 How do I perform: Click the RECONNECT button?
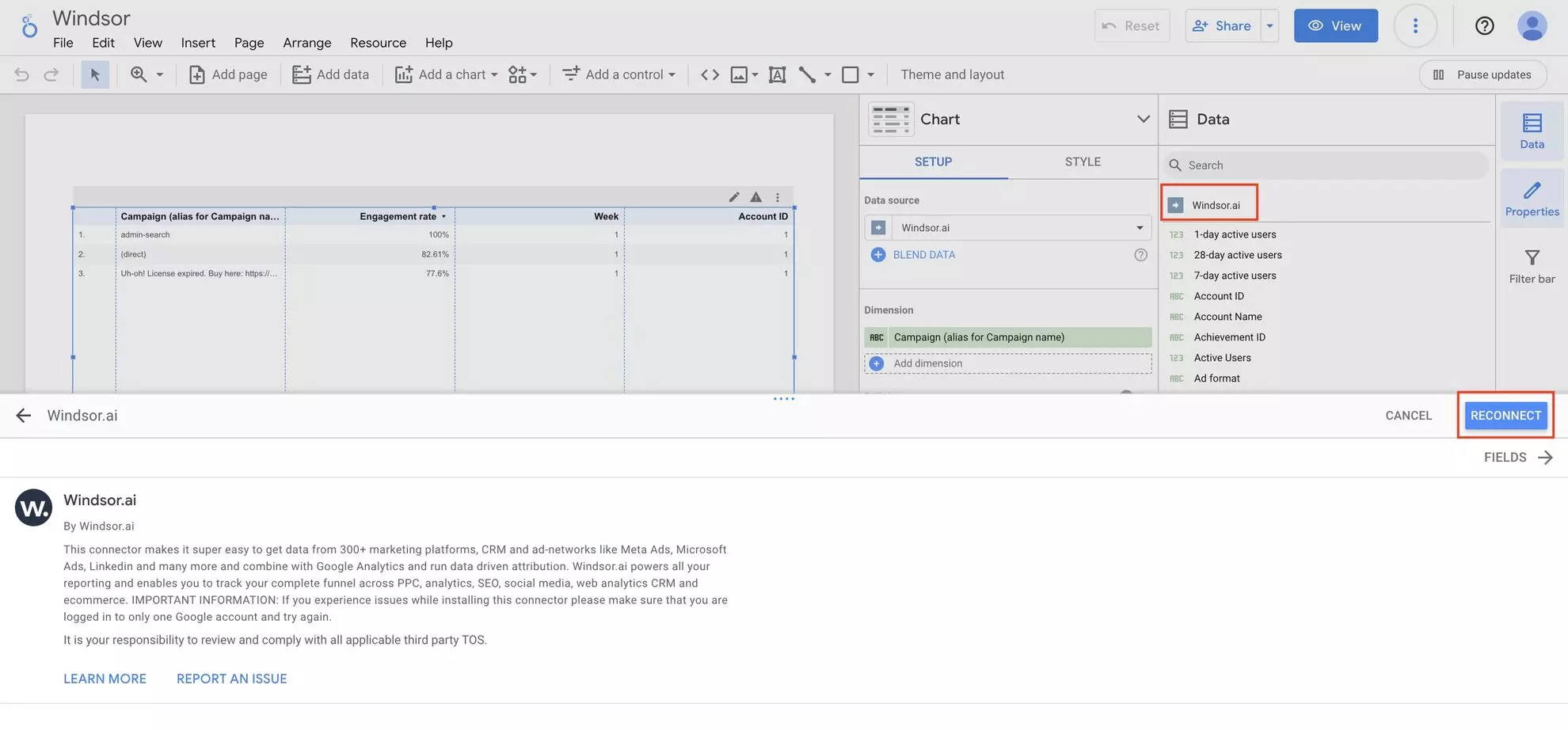[x=1505, y=416]
